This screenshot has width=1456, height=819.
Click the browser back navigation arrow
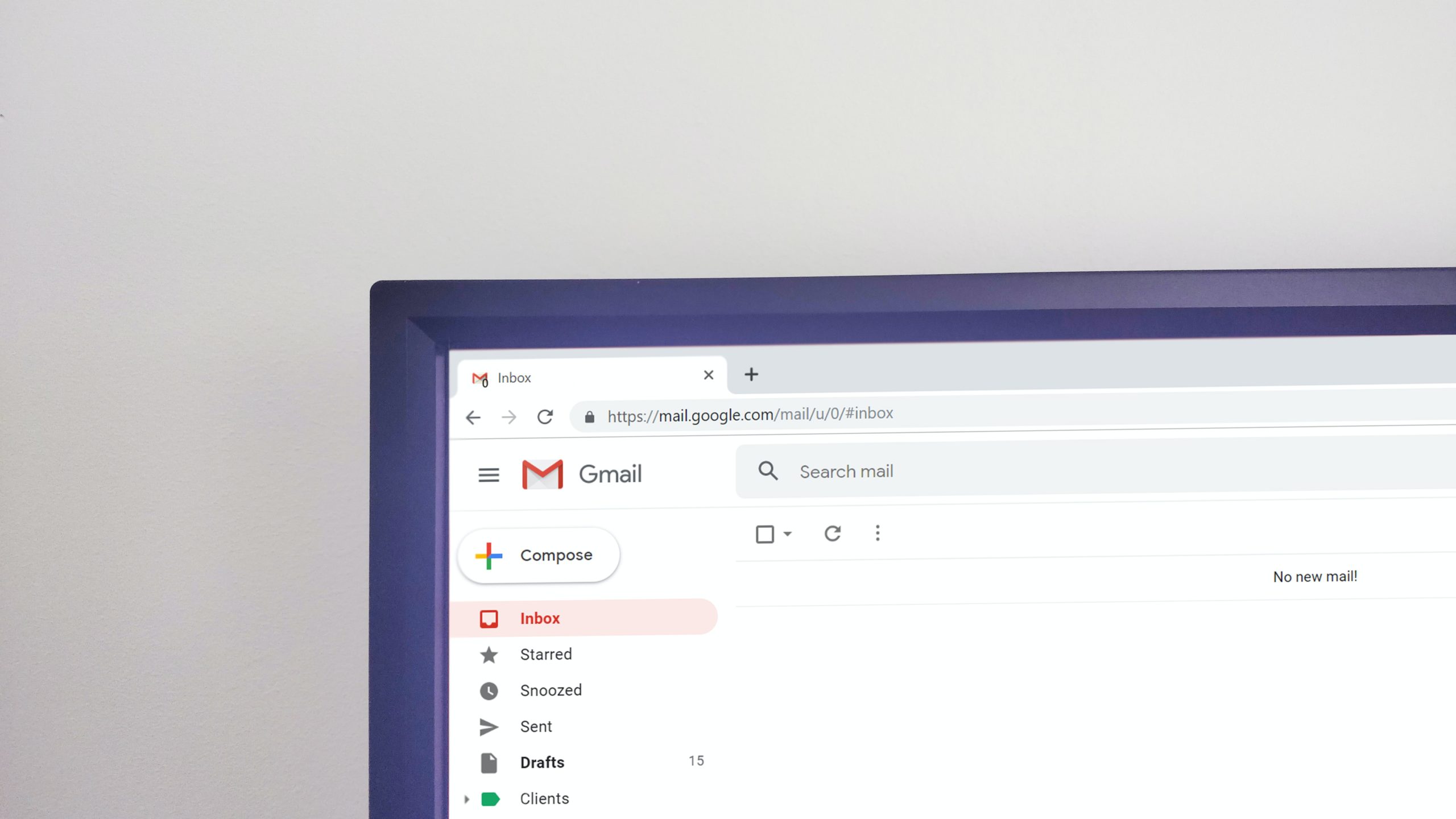coord(473,416)
